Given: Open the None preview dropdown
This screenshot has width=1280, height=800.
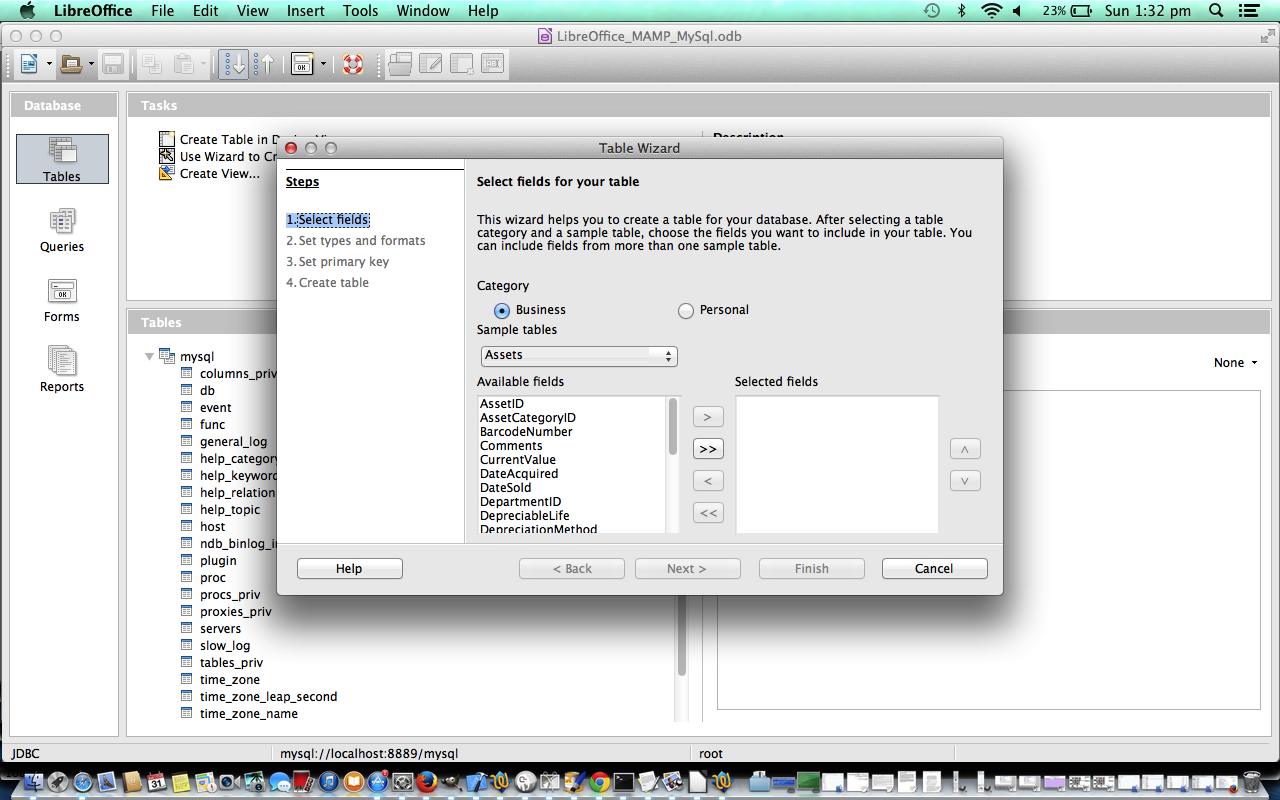Looking at the screenshot, I should pyautogui.click(x=1236, y=363).
